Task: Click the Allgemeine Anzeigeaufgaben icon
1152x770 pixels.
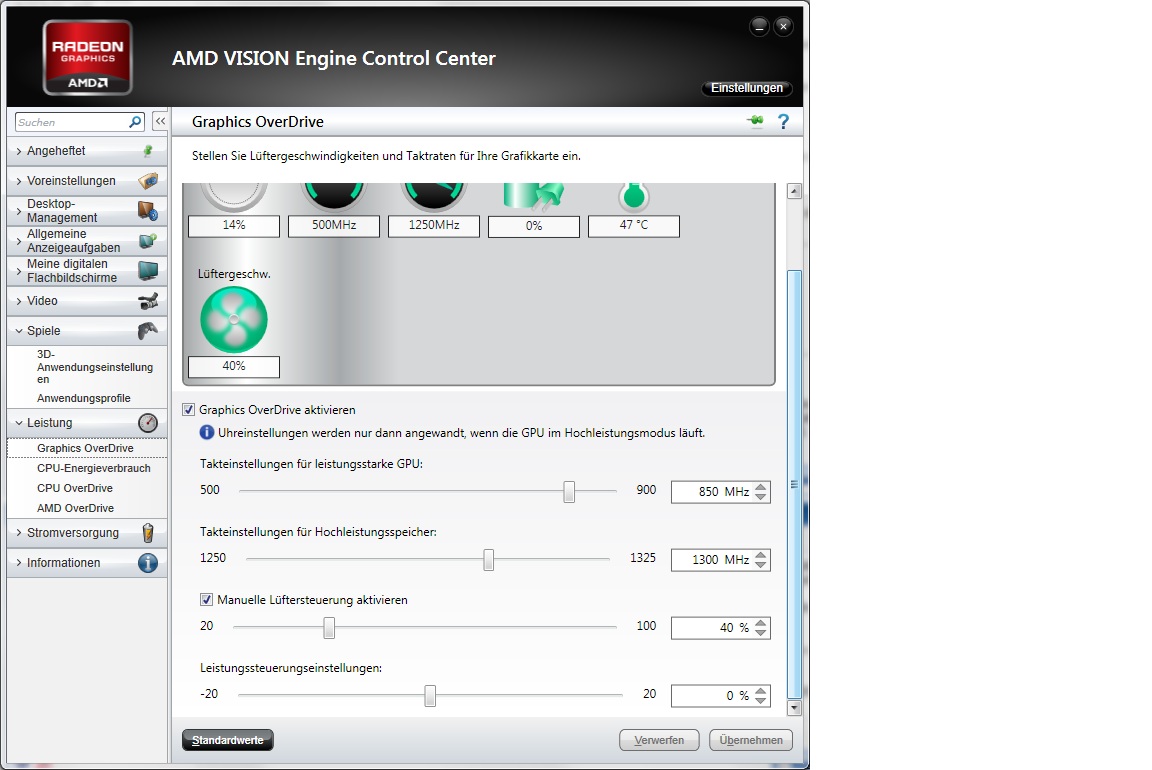Action: pyautogui.click(x=148, y=240)
